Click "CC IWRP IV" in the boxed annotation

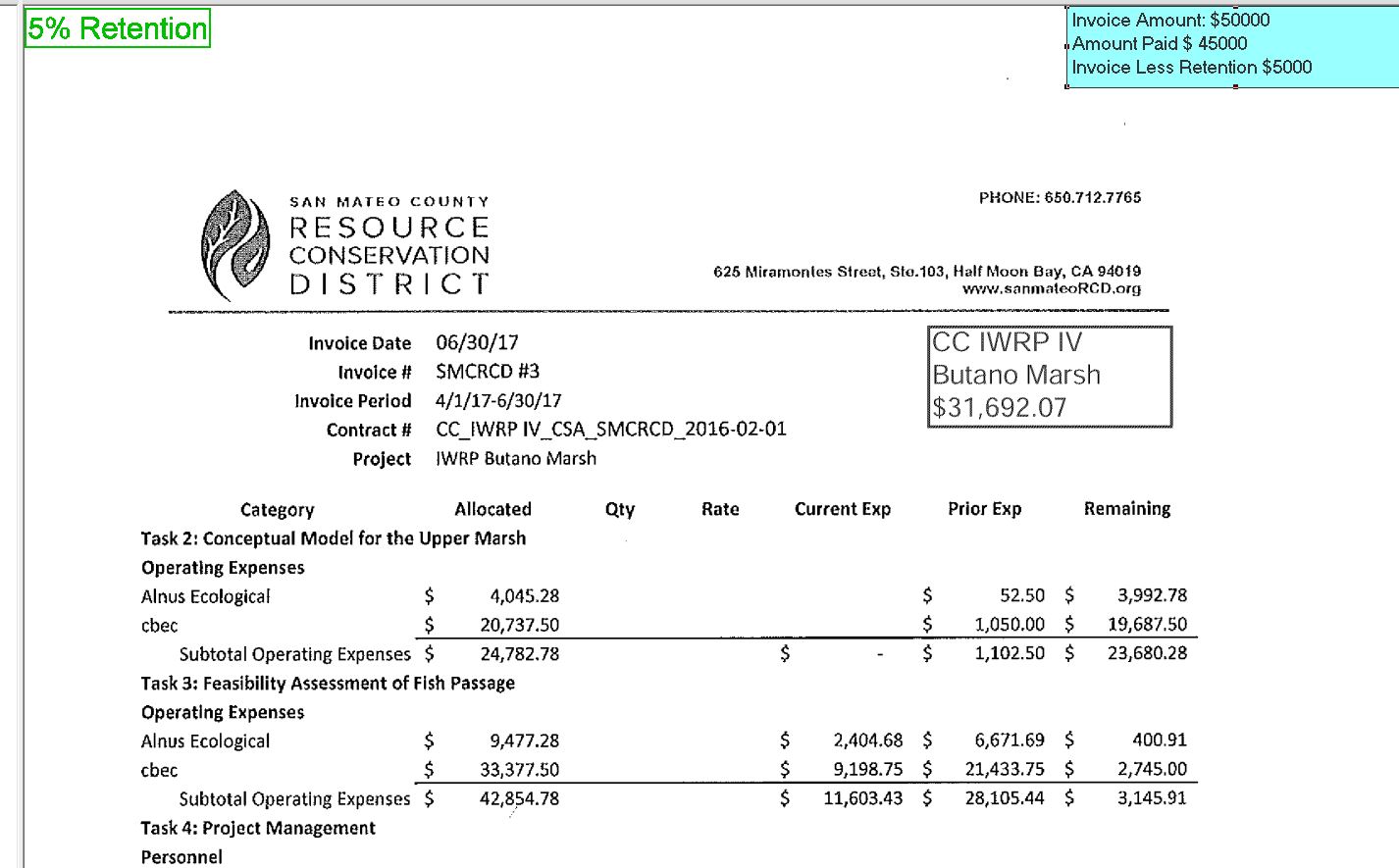tap(1007, 342)
